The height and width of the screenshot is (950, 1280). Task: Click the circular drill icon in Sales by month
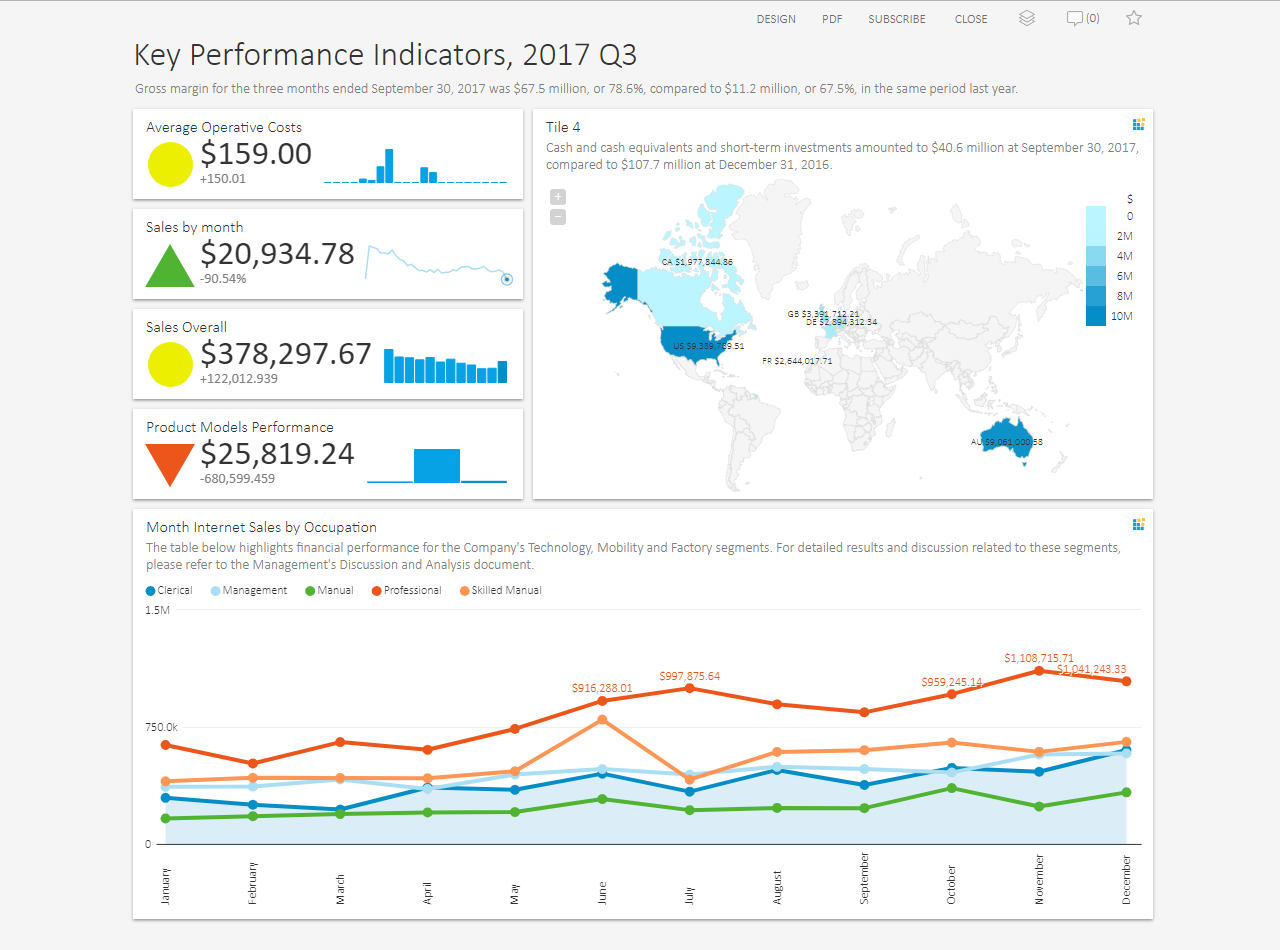pyautogui.click(x=507, y=280)
